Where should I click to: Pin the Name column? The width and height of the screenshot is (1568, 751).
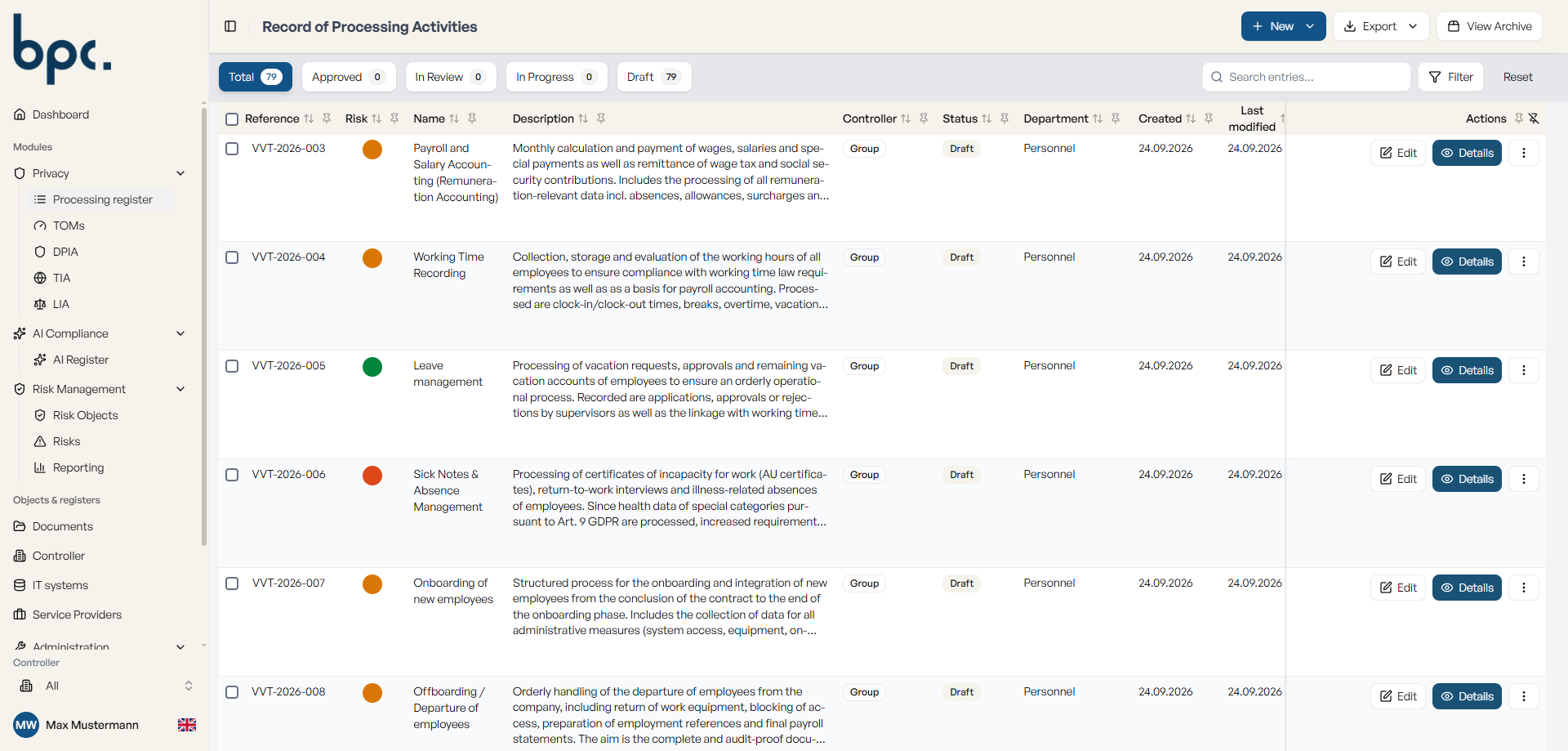coord(472,118)
